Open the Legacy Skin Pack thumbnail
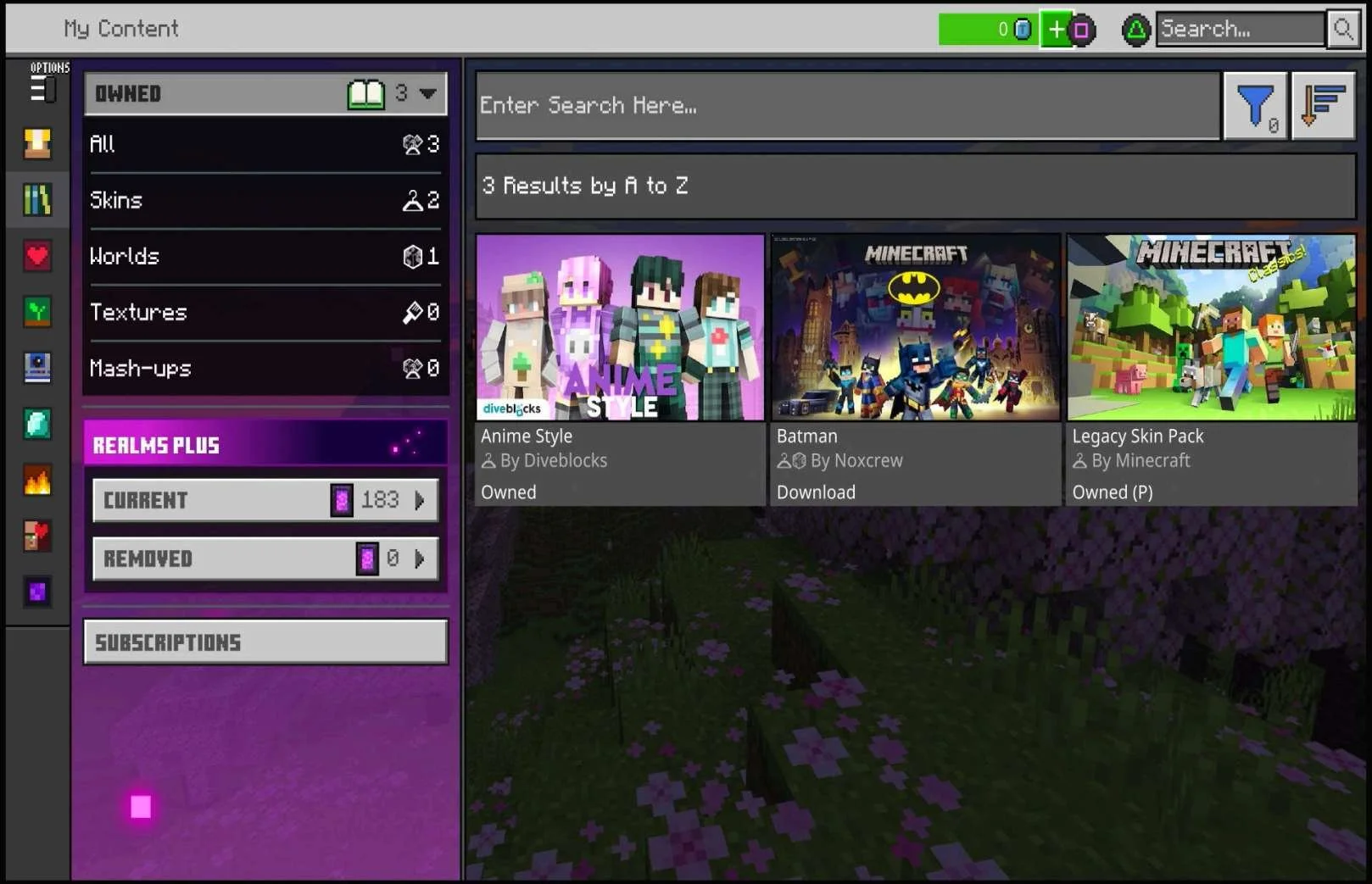This screenshot has height=884, width=1372. (1211, 327)
